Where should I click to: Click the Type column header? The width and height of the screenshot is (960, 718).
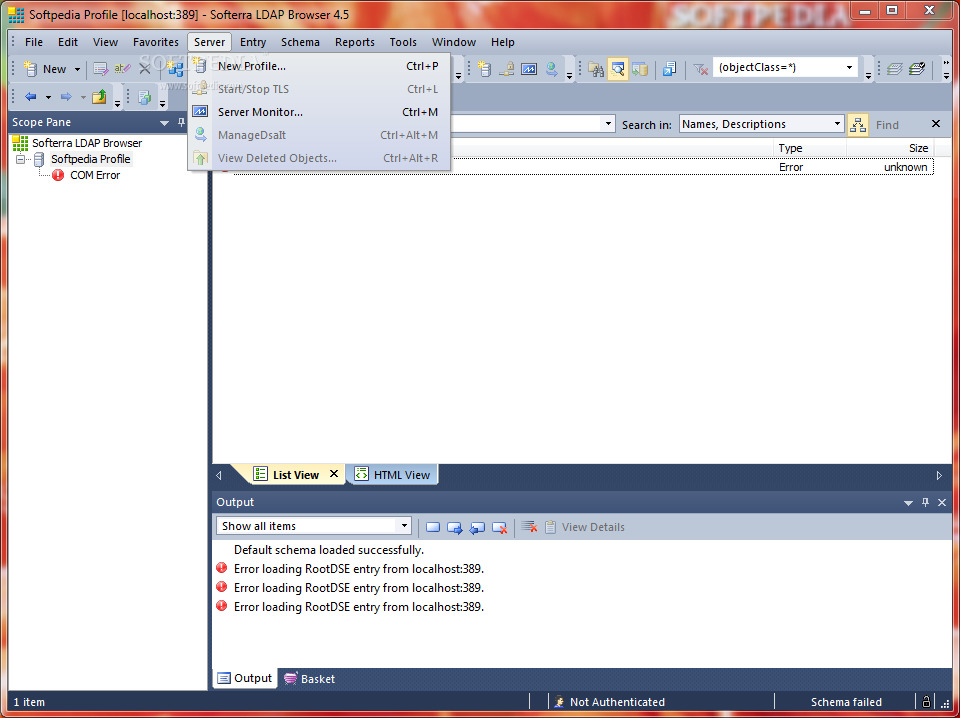click(809, 148)
